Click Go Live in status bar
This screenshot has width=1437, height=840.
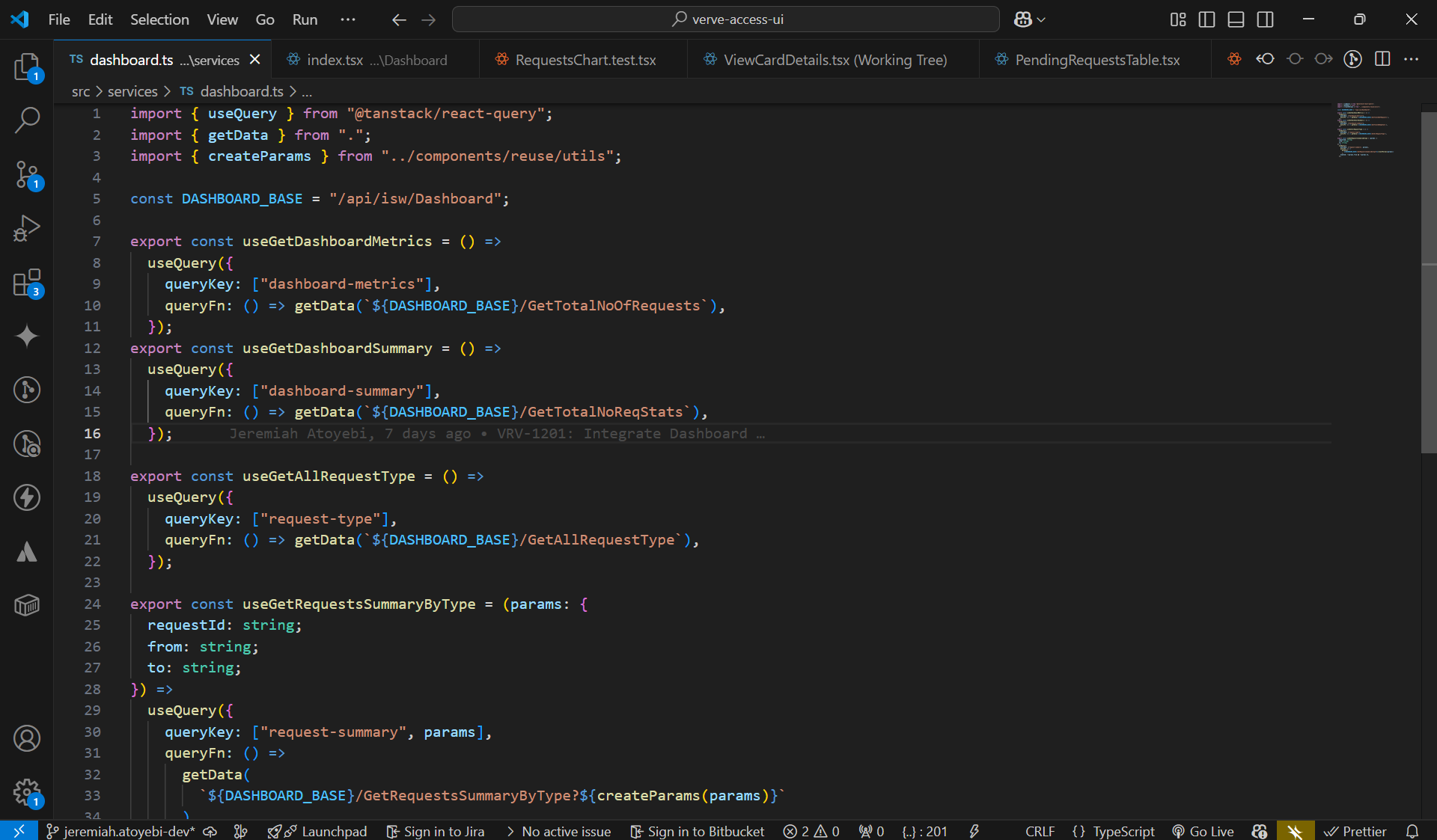coord(1203,831)
